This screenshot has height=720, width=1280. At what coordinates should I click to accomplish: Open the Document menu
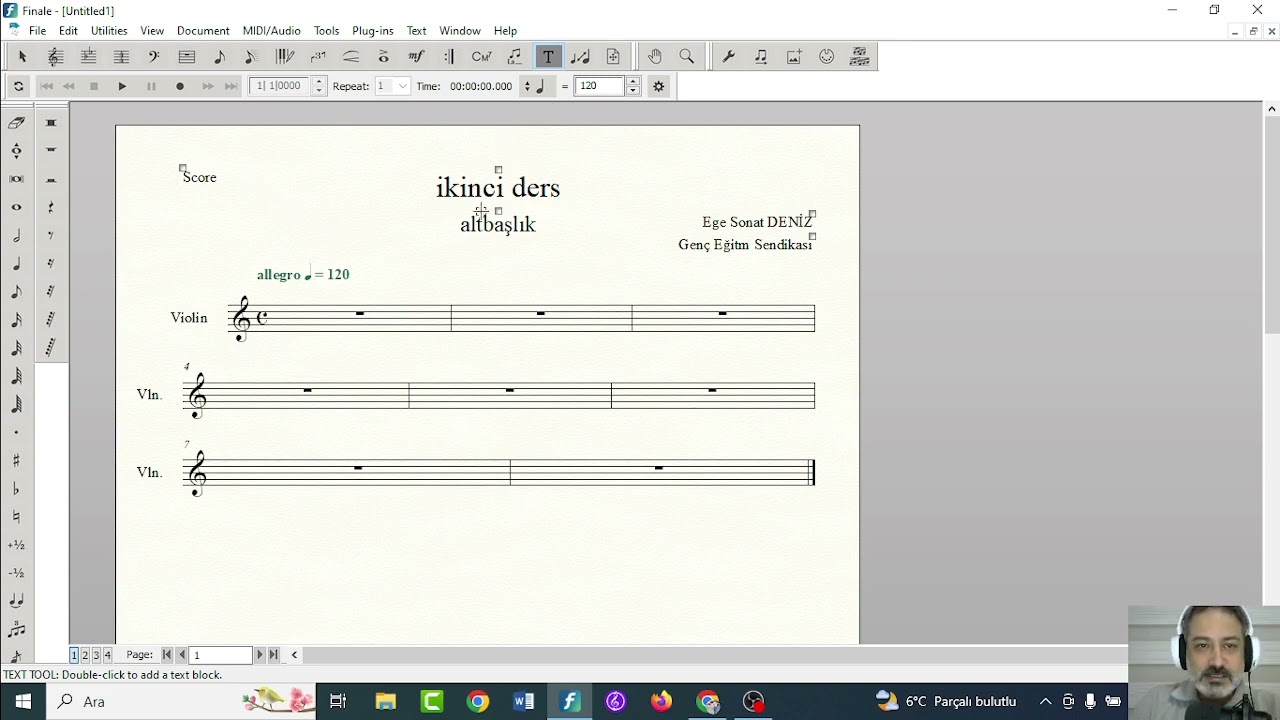(x=203, y=31)
